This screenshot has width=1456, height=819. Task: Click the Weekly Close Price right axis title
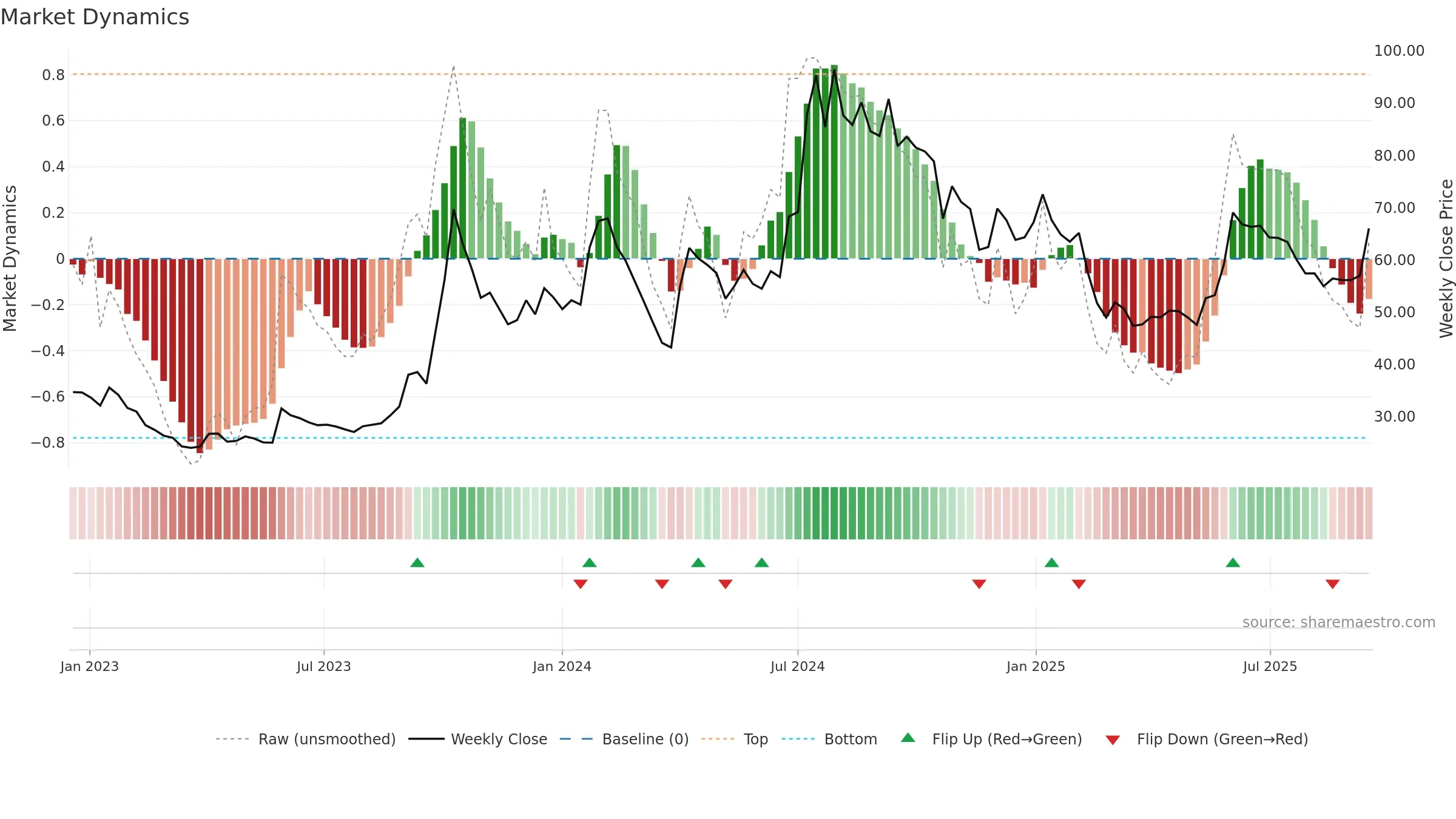pyautogui.click(x=1446, y=258)
